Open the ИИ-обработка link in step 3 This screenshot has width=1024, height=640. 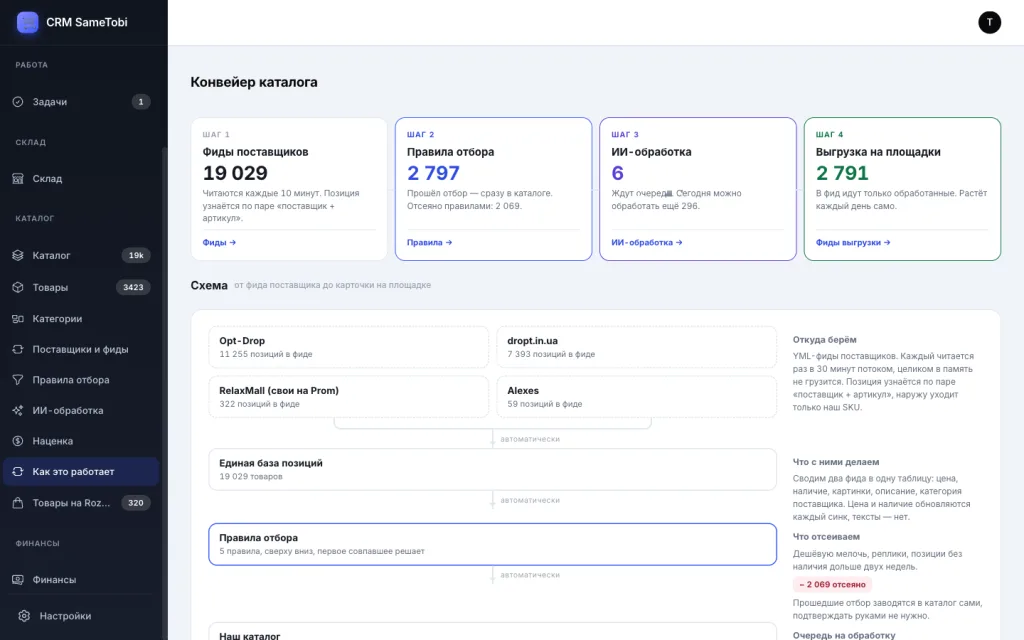pos(647,242)
